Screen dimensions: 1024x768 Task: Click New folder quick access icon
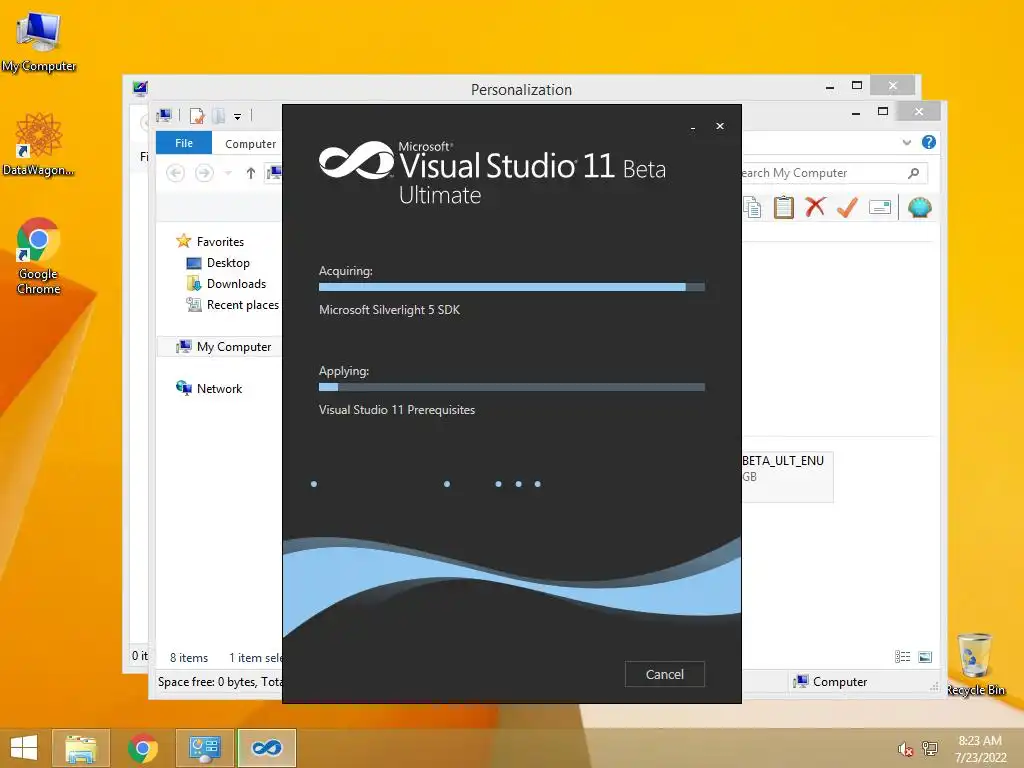[x=219, y=116]
